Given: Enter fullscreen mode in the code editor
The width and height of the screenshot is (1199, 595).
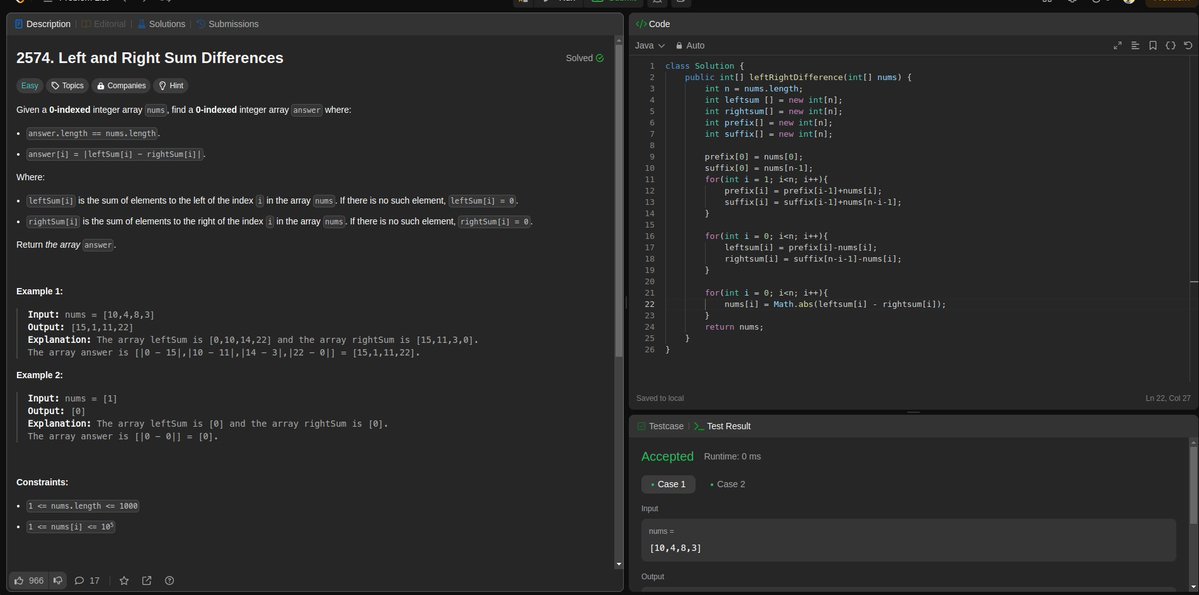Looking at the screenshot, I should click(x=1118, y=45).
